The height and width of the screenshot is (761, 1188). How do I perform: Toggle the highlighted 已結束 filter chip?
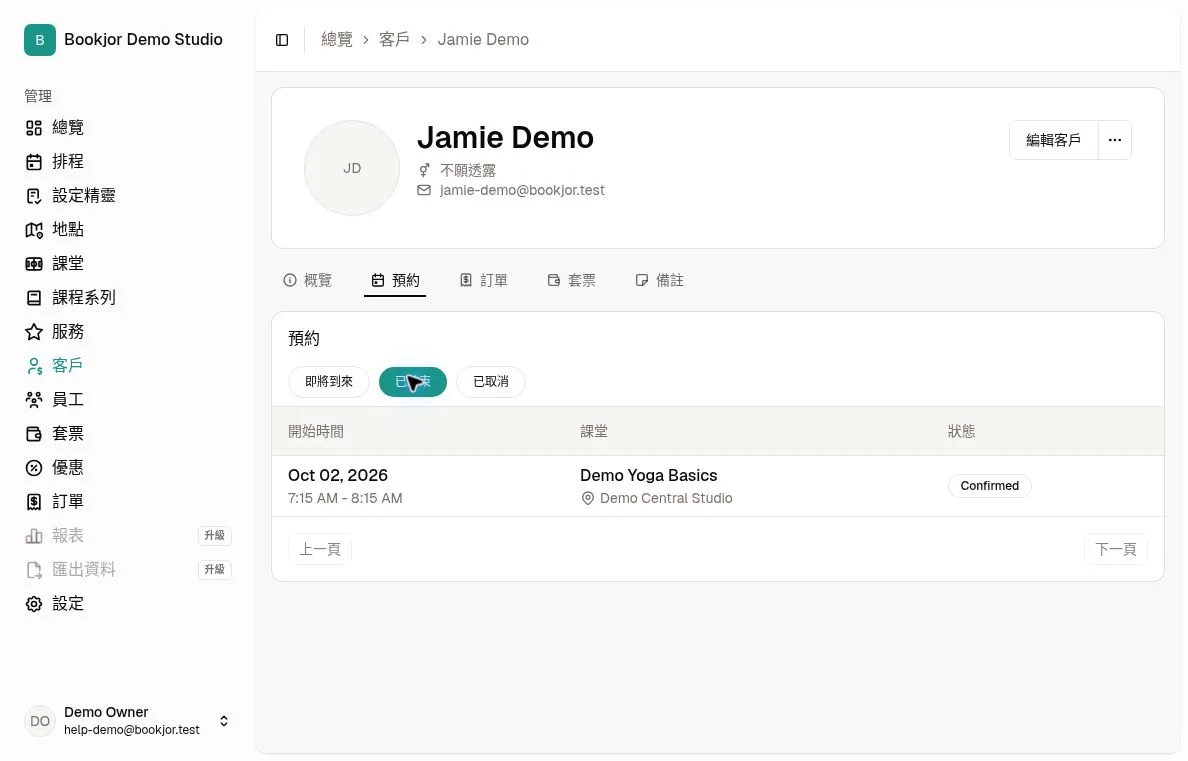click(413, 381)
